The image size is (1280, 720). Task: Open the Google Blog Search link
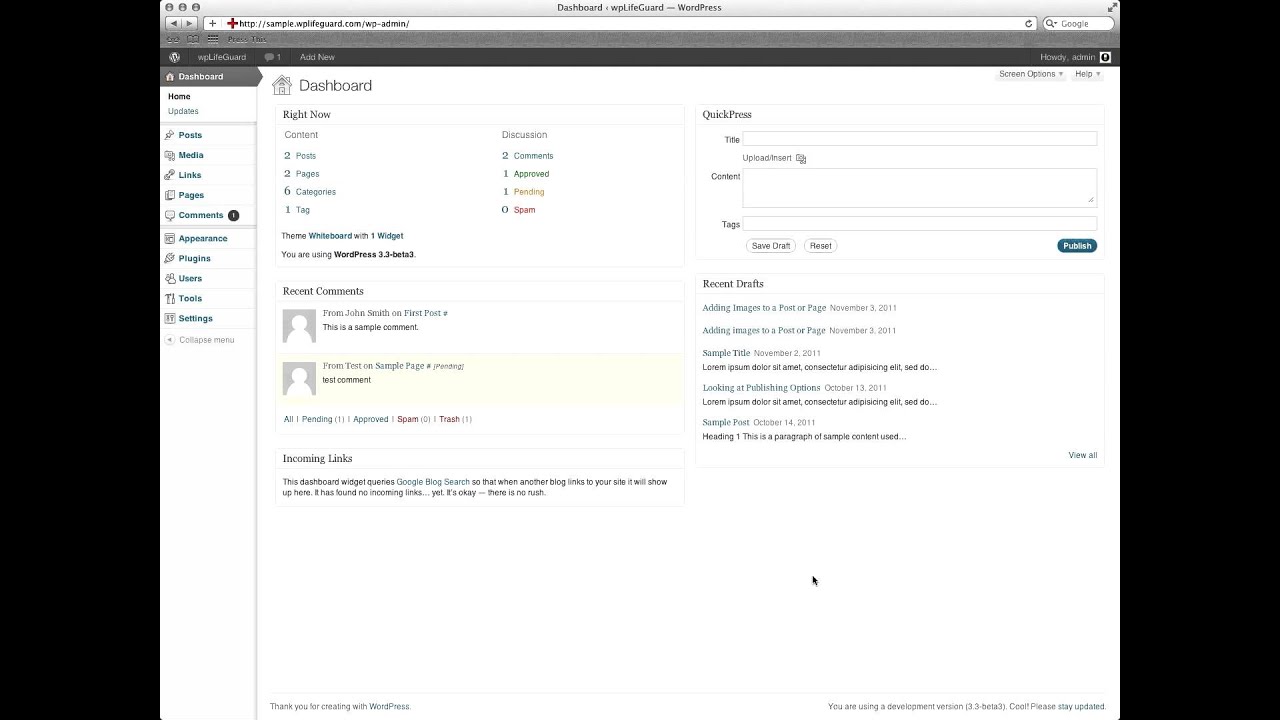click(x=433, y=482)
